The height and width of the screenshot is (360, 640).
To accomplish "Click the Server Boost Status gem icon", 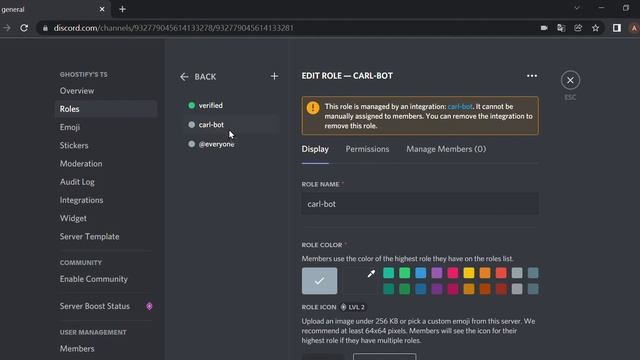I will tap(149, 306).
